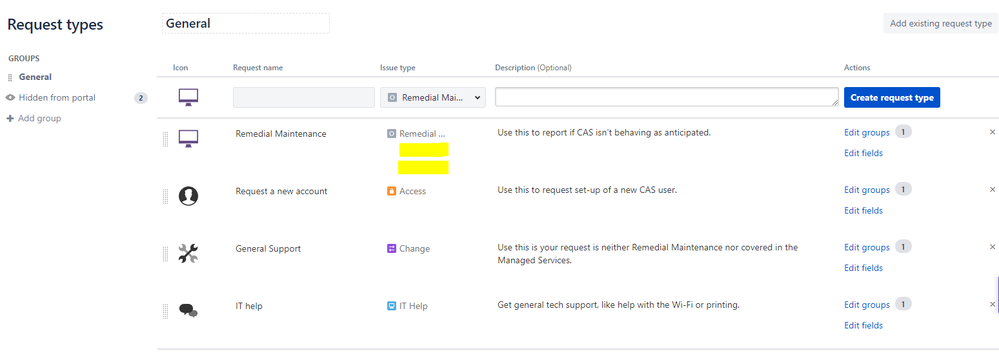Select the General group in sidebar
This screenshot has width=999, height=360.
click(x=35, y=77)
